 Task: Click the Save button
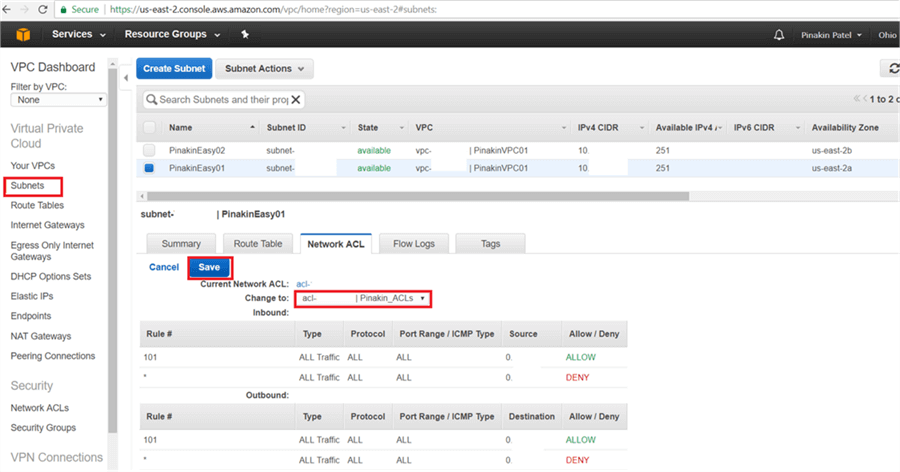click(210, 267)
